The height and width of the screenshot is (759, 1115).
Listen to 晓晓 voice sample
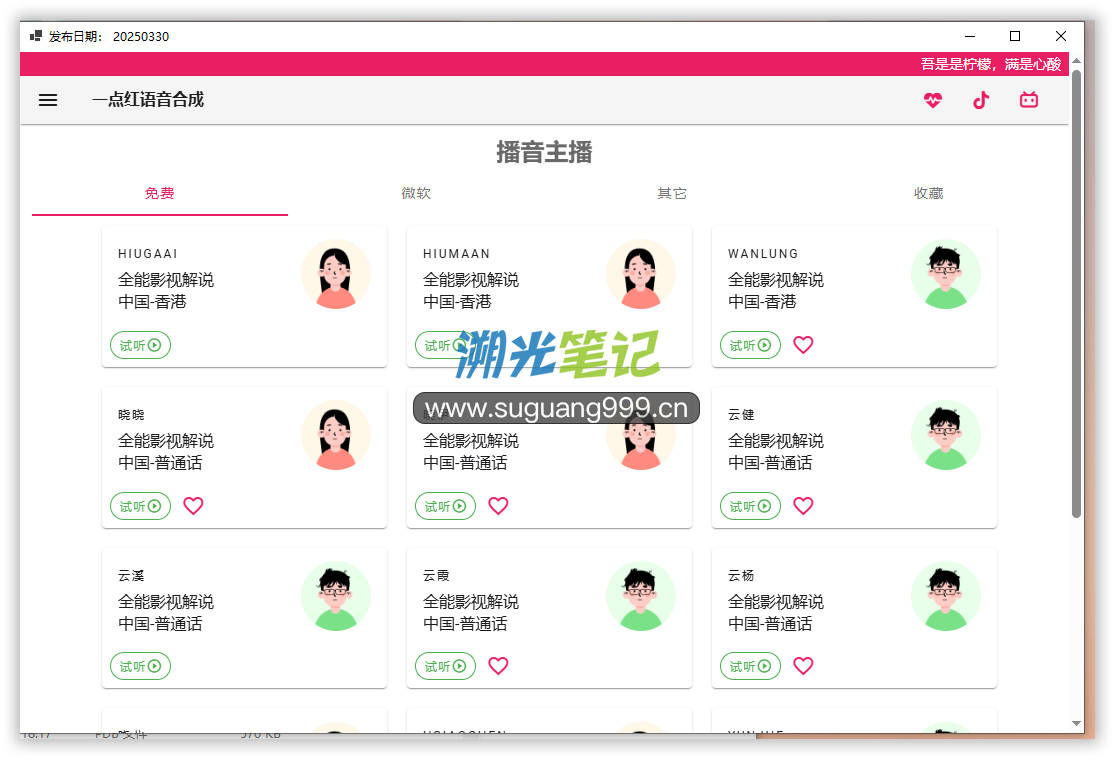(140, 506)
